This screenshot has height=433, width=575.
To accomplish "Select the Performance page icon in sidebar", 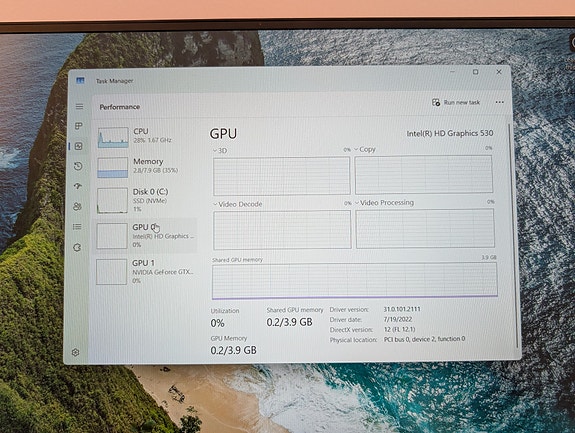I will click(x=78, y=146).
